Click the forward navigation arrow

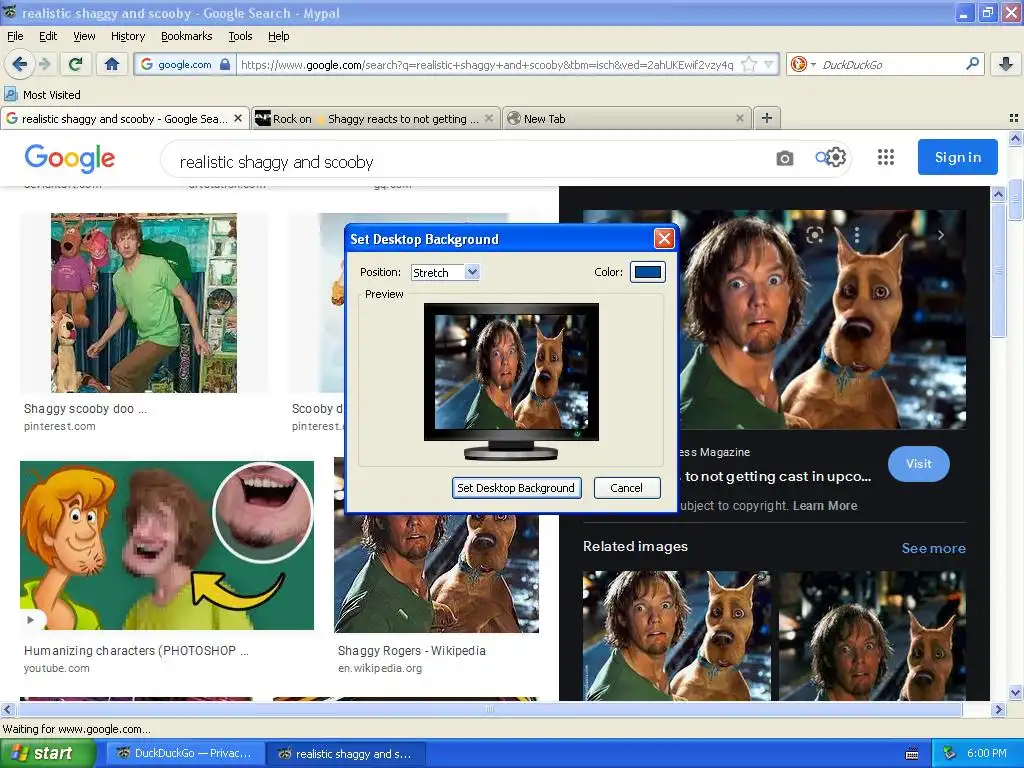(x=45, y=64)
